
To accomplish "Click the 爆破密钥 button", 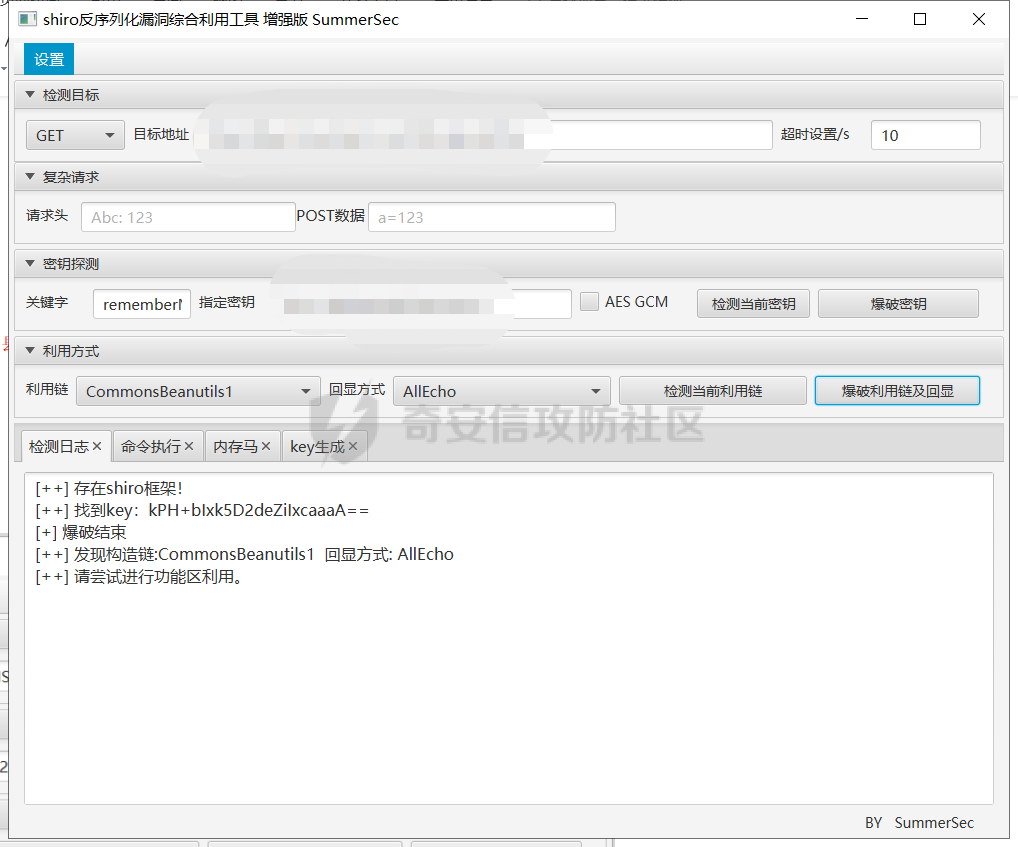I will (x=899, y=304).
